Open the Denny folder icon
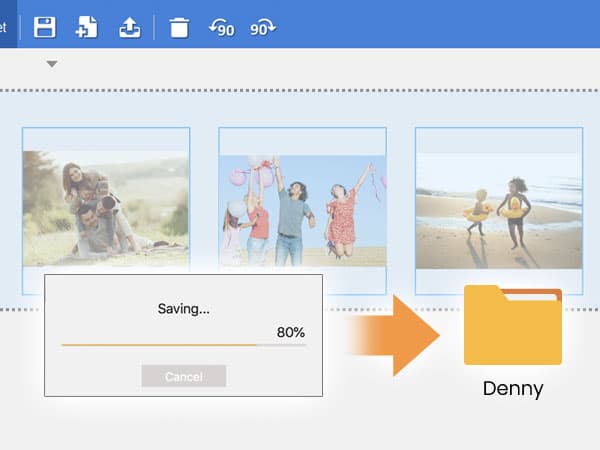 coord(512,326)
